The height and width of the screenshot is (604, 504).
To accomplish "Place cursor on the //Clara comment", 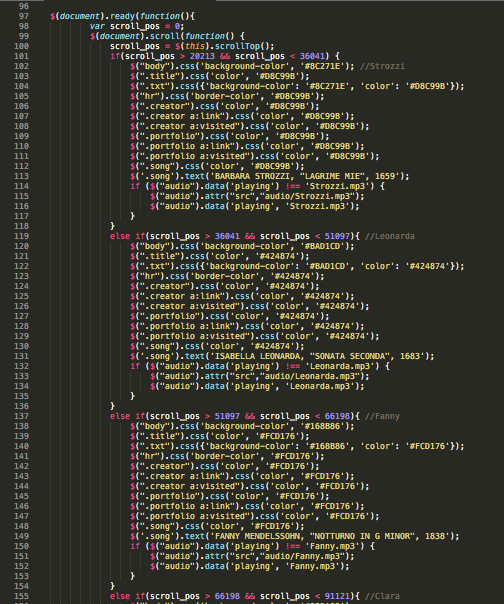I will click(x=382, y=596).
